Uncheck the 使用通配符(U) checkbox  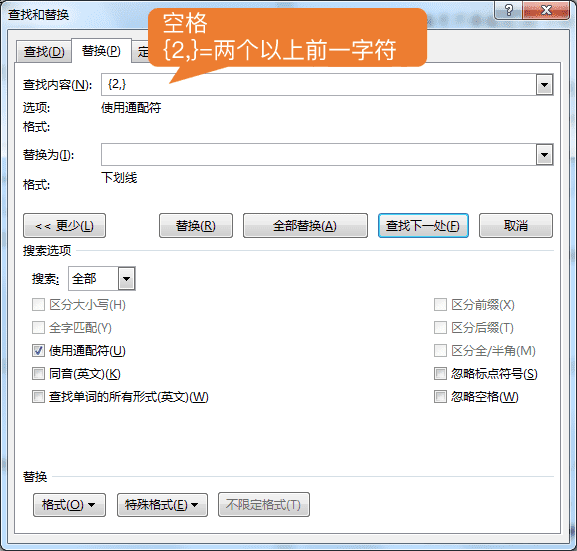[38, 351]
